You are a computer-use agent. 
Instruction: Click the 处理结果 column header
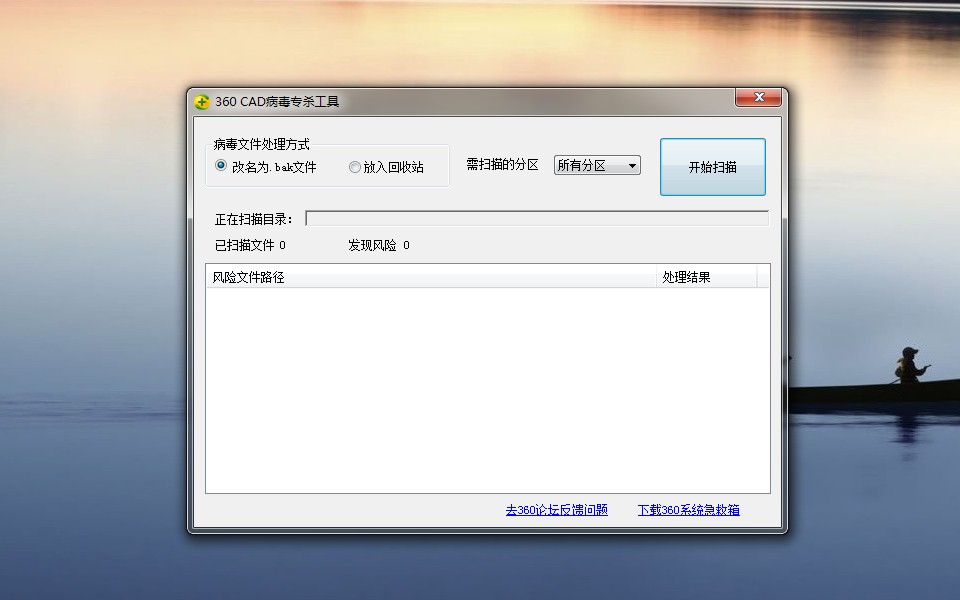pos(705,277)
